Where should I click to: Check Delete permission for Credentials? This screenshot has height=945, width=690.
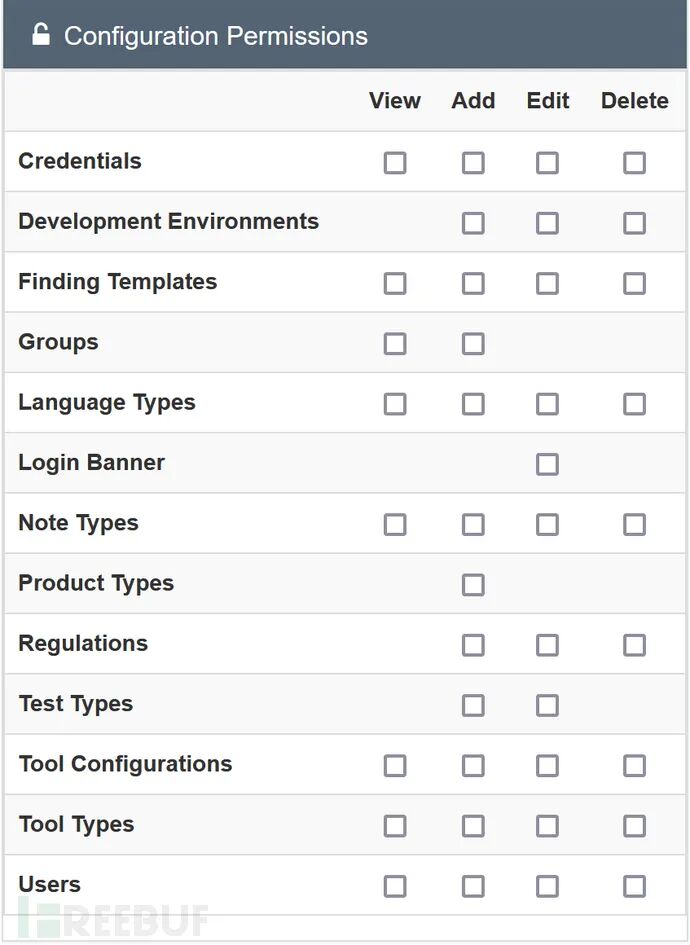pyautogui.click(x=634, y=163)
